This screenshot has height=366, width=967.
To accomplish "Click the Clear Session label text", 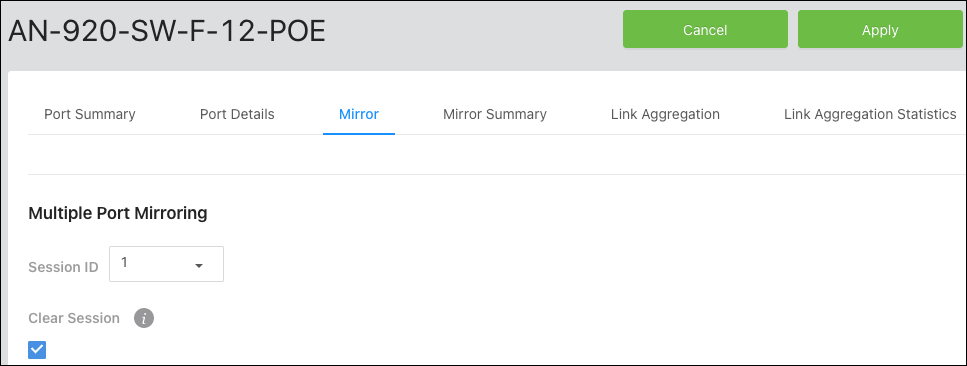I will click(74, 318).
